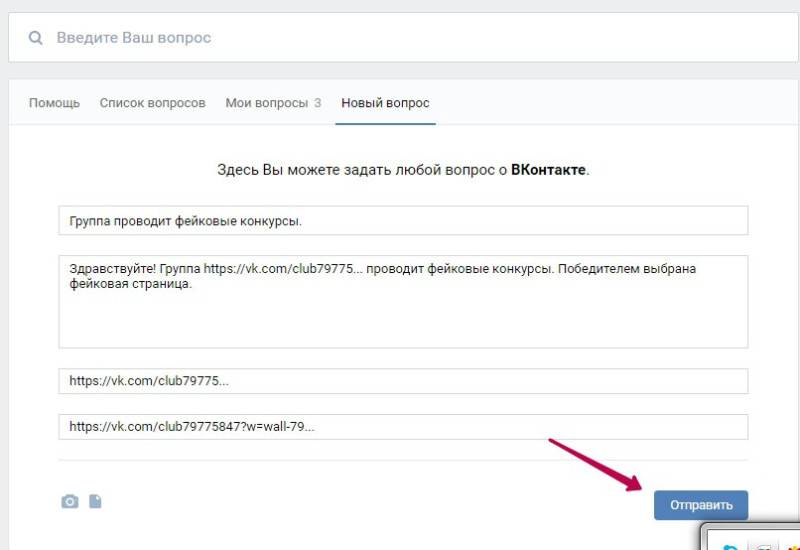Attach a photo with the camera icon

click(69, 501)
